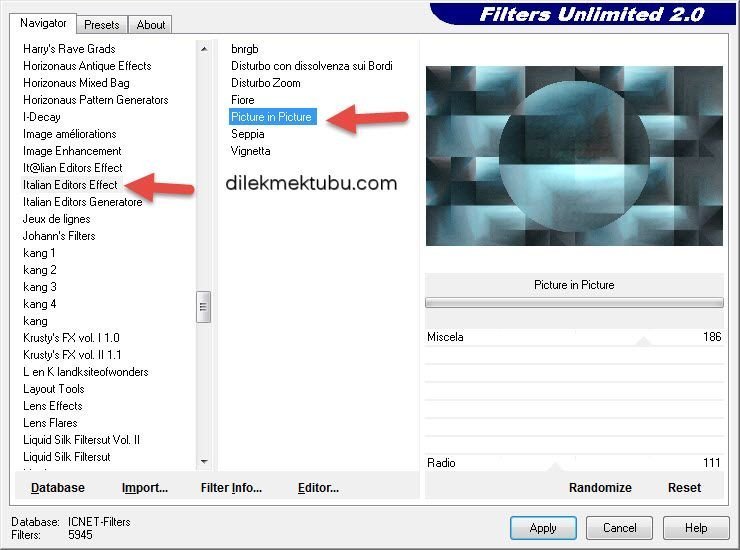
Task: Click Randomize to shuffle filter settings
Action: [x=600, y=488]
